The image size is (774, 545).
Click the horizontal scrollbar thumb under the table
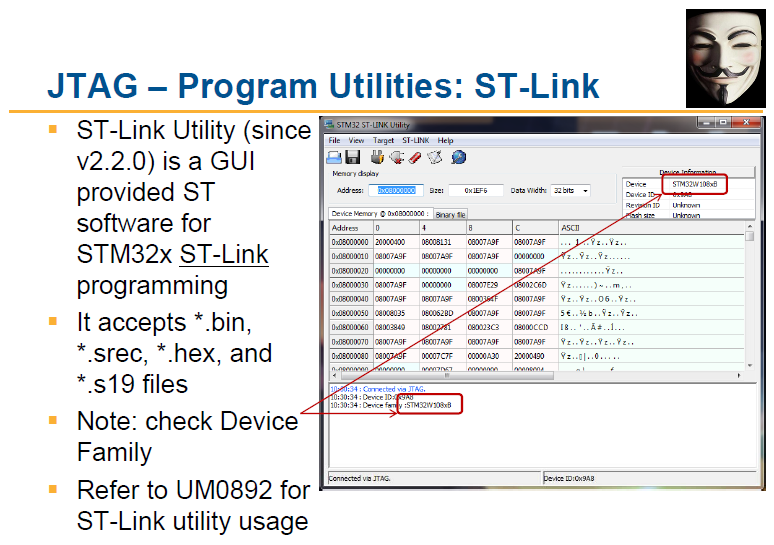point(447,376)
